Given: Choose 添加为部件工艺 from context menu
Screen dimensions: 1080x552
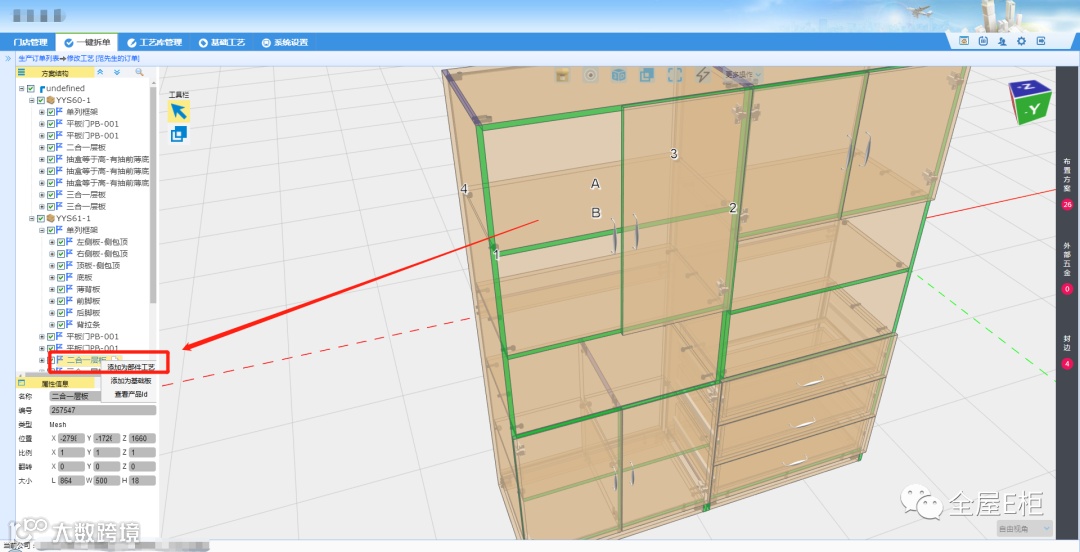Looking at the screenshot, I should click(x=130, y=367).
